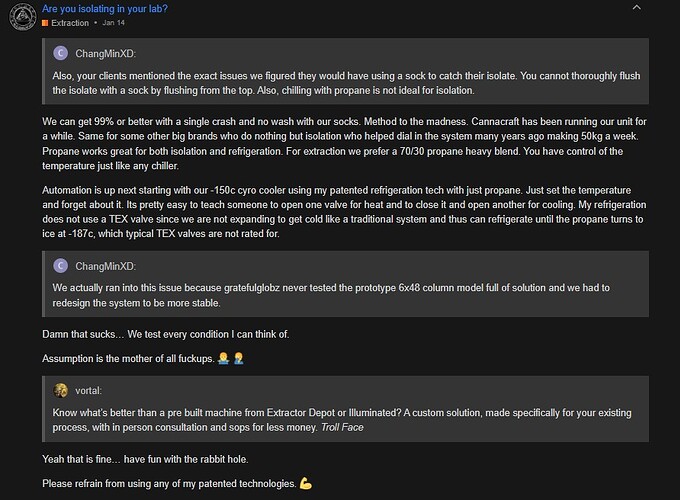Viewport: 680px width, 500px height.
Task: Open the "Are you isolating in your lab?" topic title
Action: [x=105, y=9]
